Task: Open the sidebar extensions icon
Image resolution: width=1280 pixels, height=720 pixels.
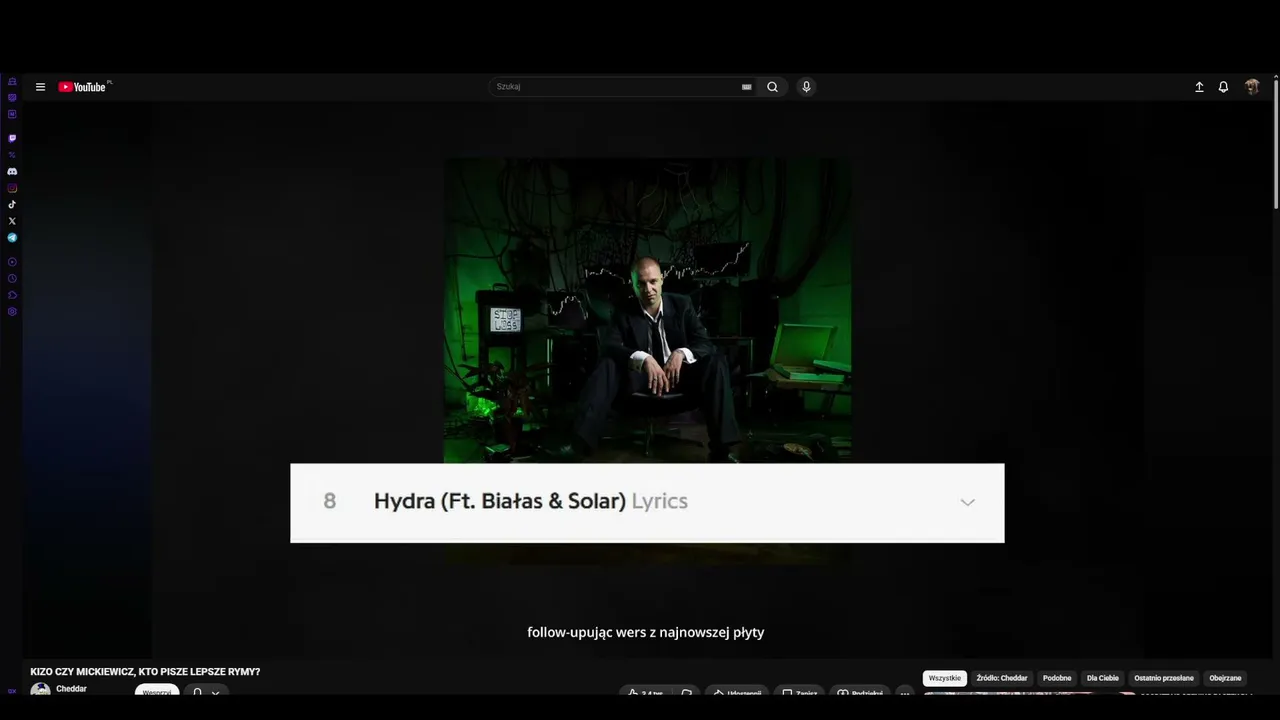Action: [x=12, y=295]
